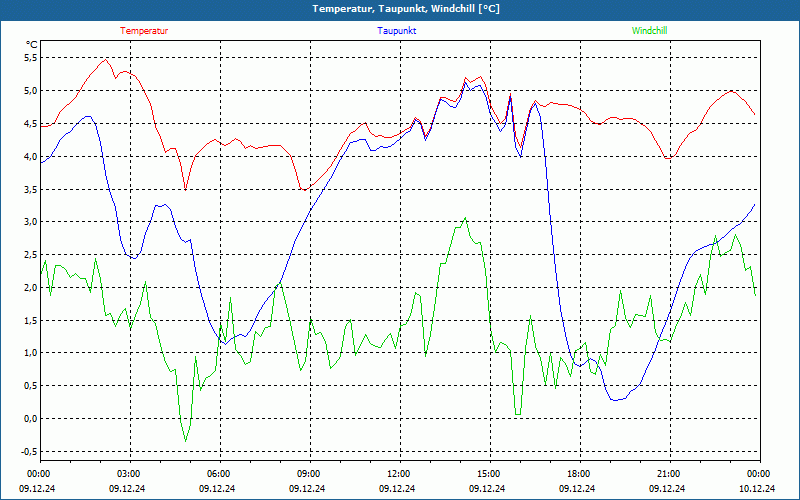Click the °C unit label on the y-axis
Viewport: 800px width, 500px height.
(32, 45)
